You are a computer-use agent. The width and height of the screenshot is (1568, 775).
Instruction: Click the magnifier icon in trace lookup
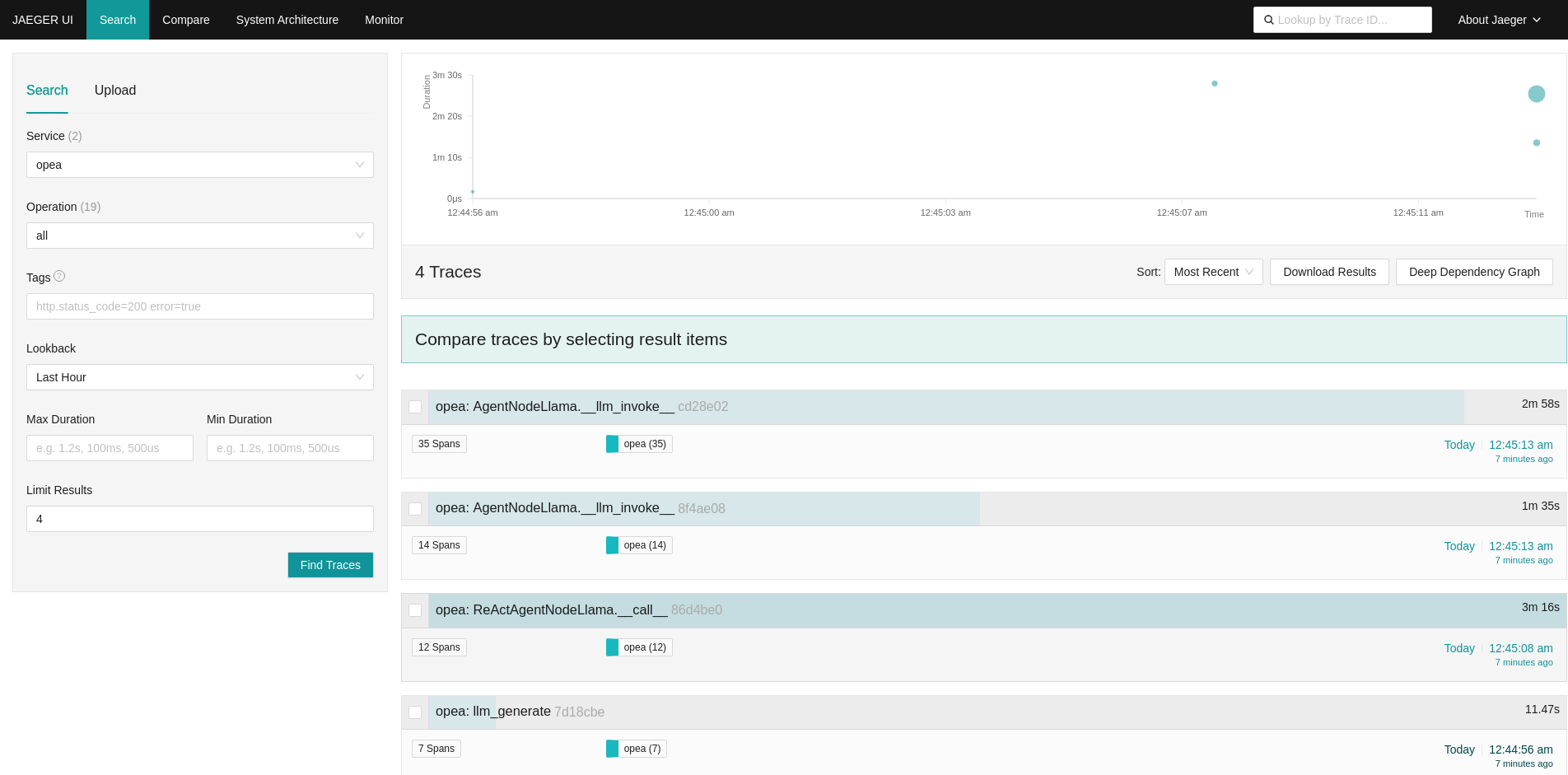[1269, 20]
